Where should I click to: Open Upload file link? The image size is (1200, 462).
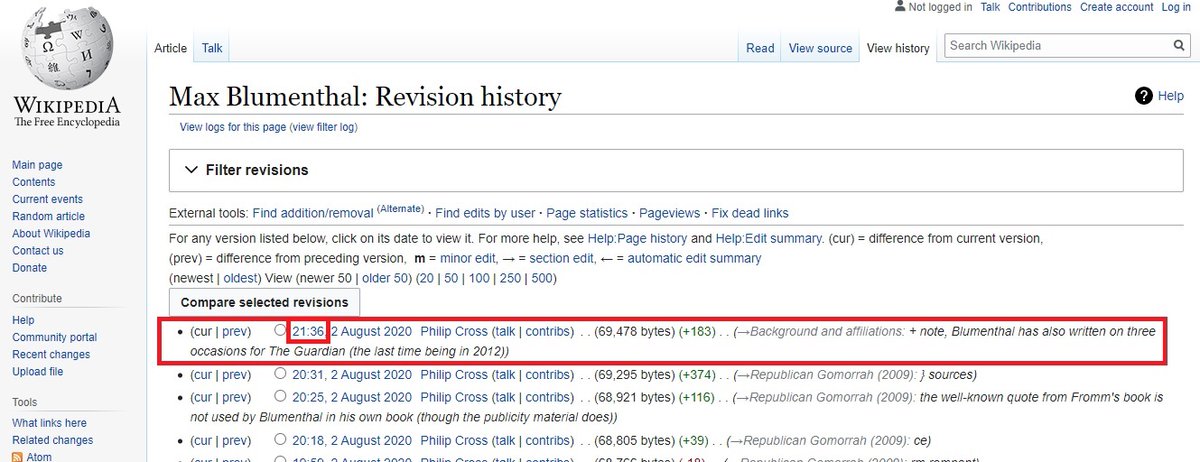tap(37, 371)
